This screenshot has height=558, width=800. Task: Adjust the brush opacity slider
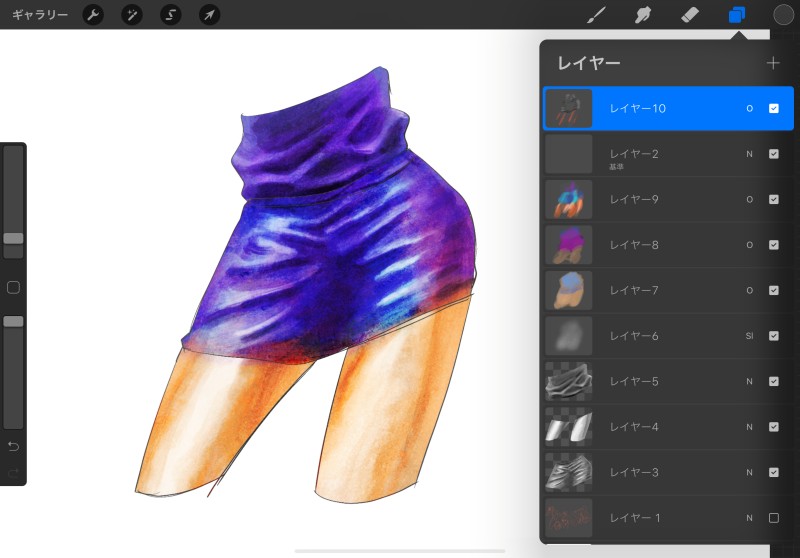click(13, 321)
